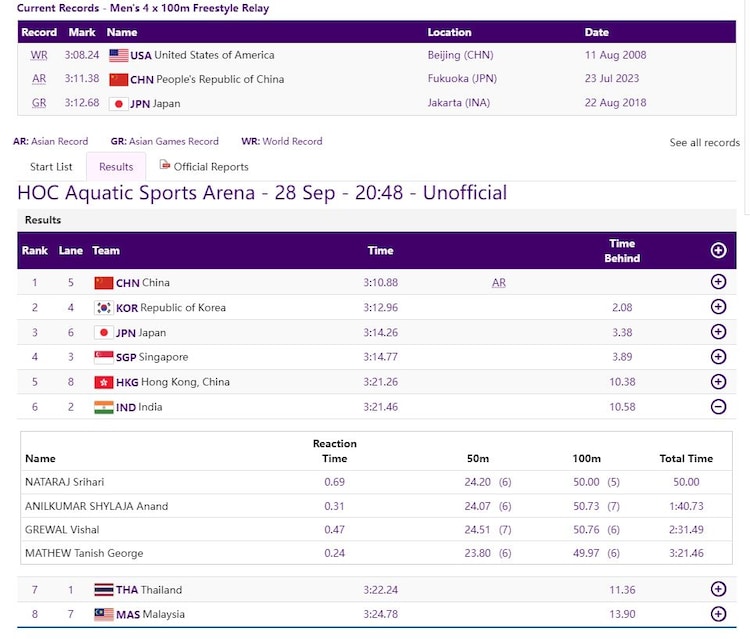Collapse India team details

(718, 407)
